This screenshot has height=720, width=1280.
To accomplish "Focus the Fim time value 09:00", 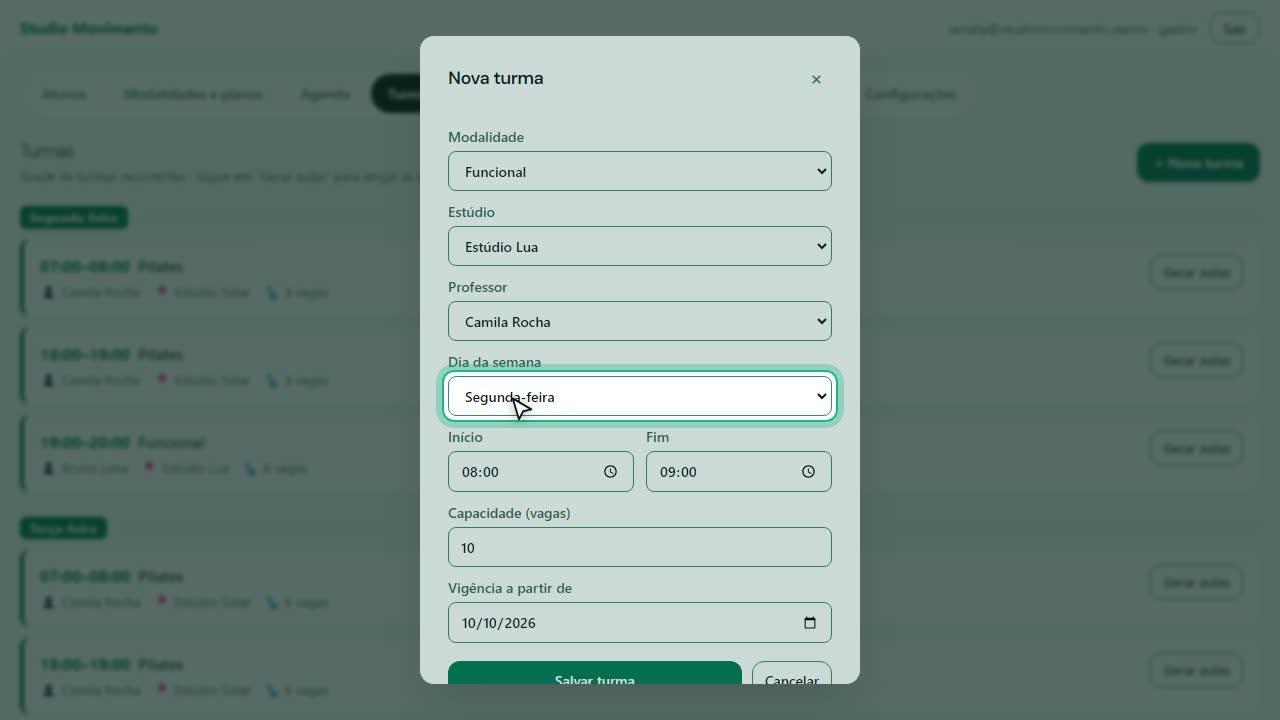I will 678,472.
